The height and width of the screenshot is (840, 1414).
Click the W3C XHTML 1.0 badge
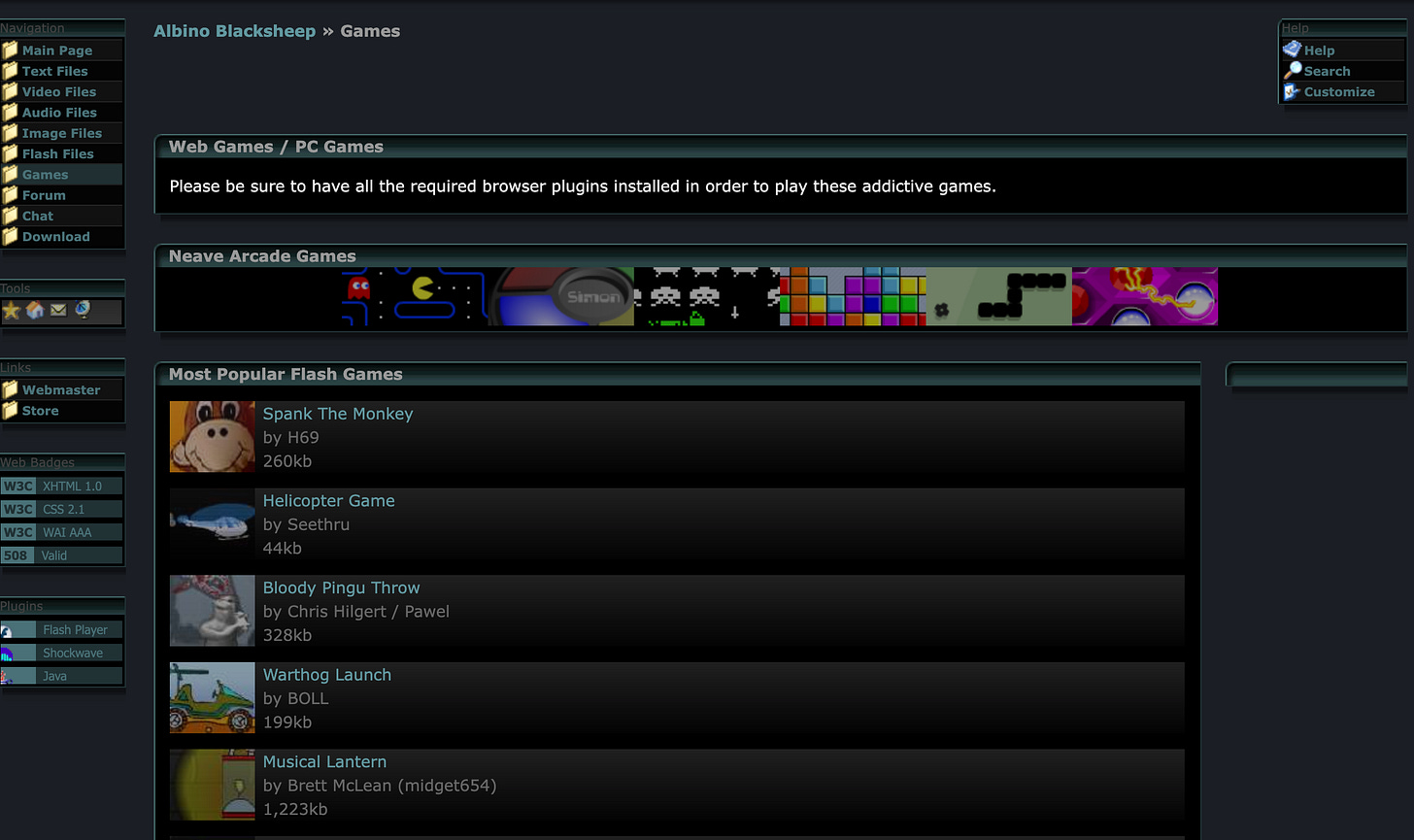pos(61,487)
